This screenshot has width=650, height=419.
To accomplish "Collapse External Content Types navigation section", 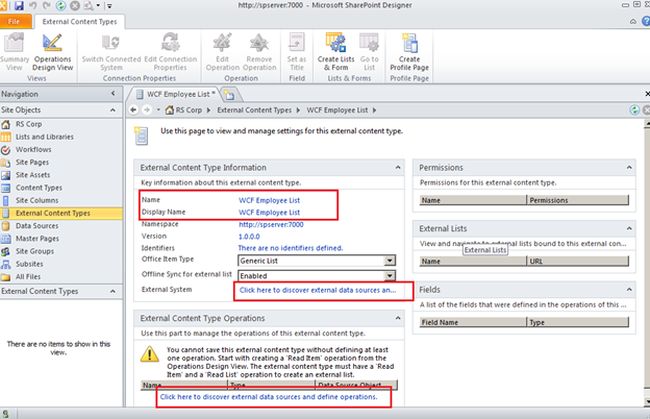I will point(113,291).
